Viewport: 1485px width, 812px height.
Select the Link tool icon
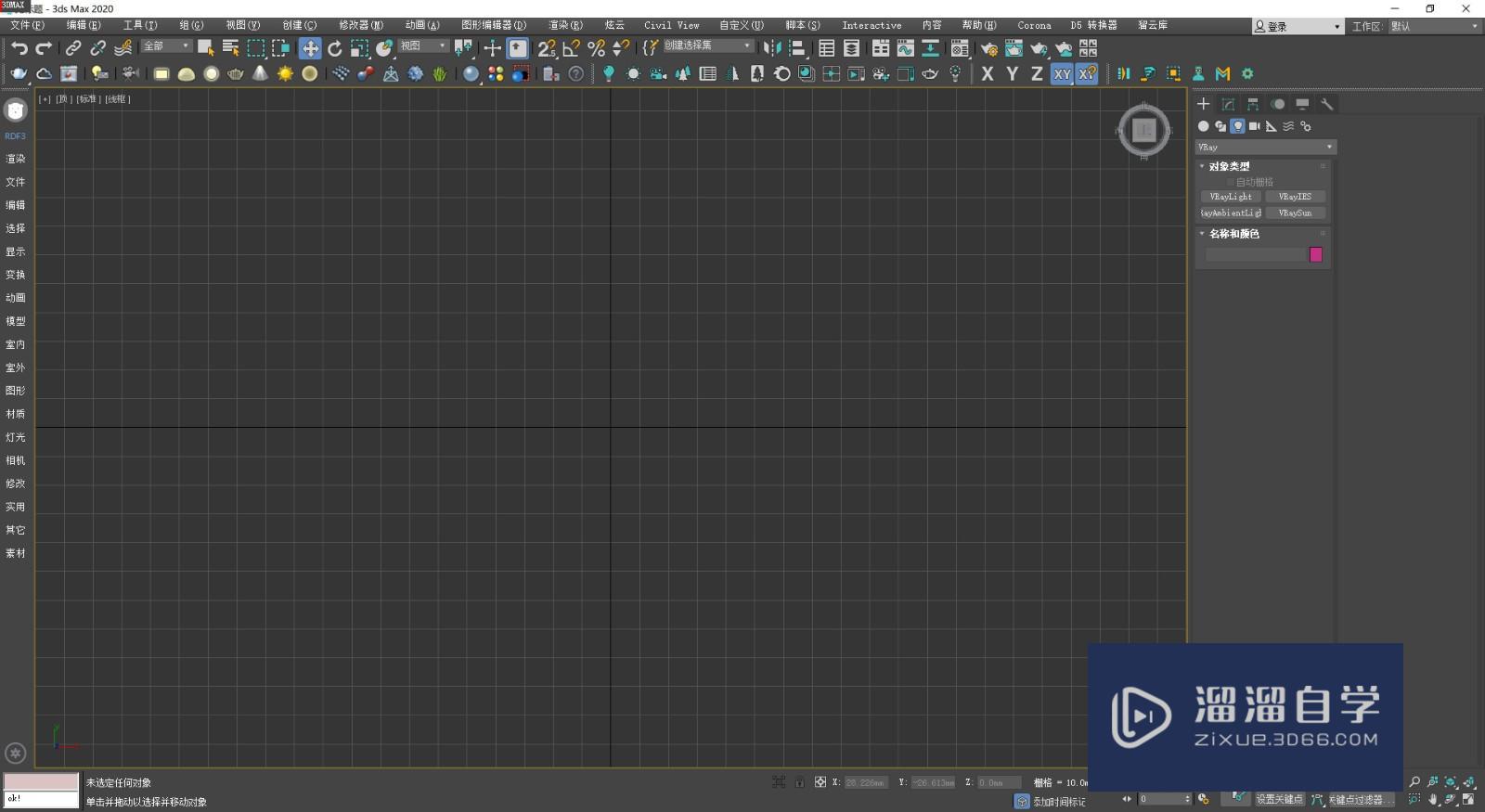click(73, 47)
